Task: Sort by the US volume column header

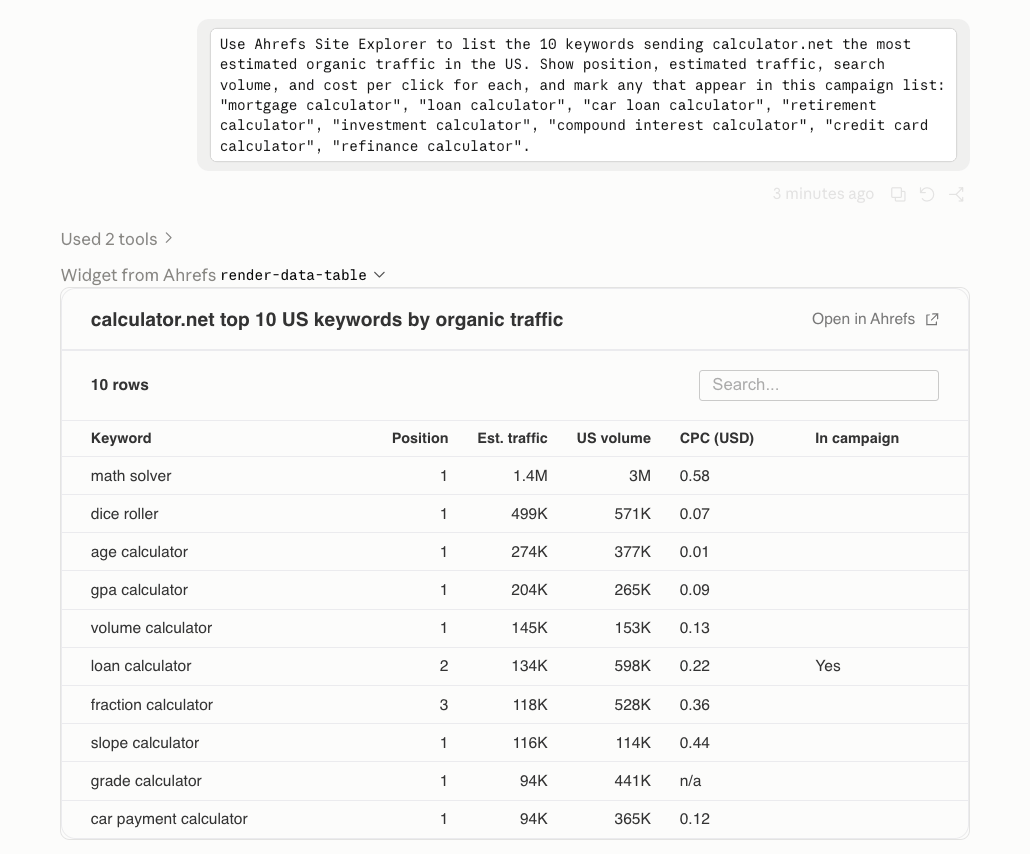Action: pyautogui.click(x=614, y=438)
